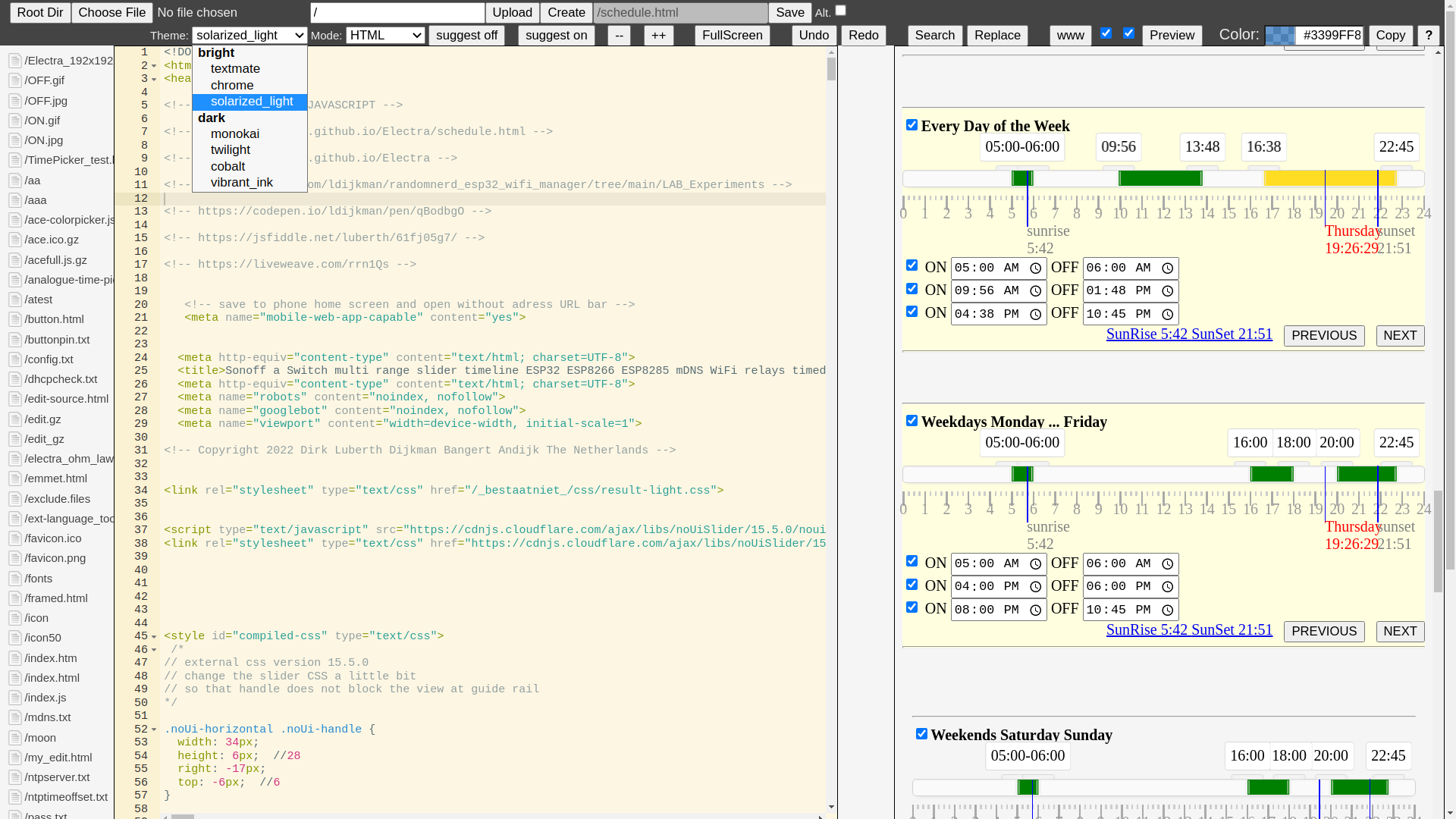Click the file icon beside /moon
Screen dimensions: 1456x819
click(14, 738)
